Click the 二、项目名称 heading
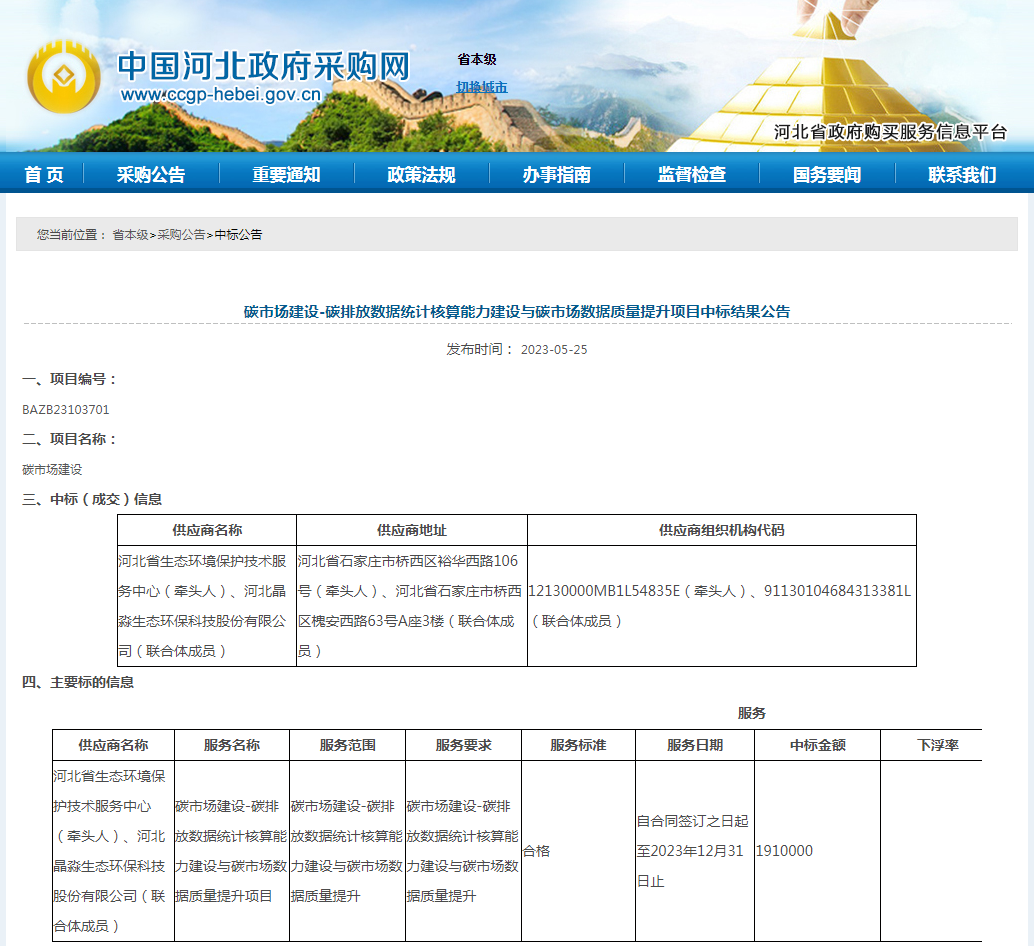1034x946 pixels. coord(70,439)
